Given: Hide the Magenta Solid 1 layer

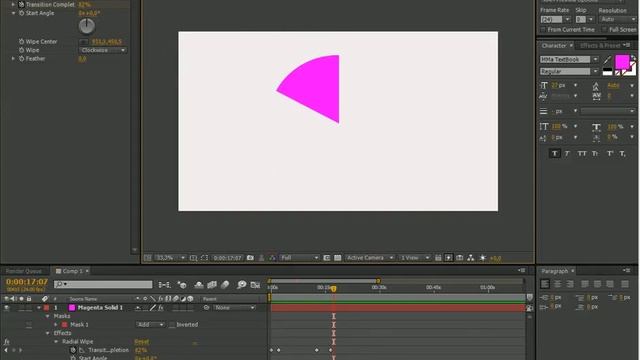Looking at the screenshot, I should click(x=7, y=308).
